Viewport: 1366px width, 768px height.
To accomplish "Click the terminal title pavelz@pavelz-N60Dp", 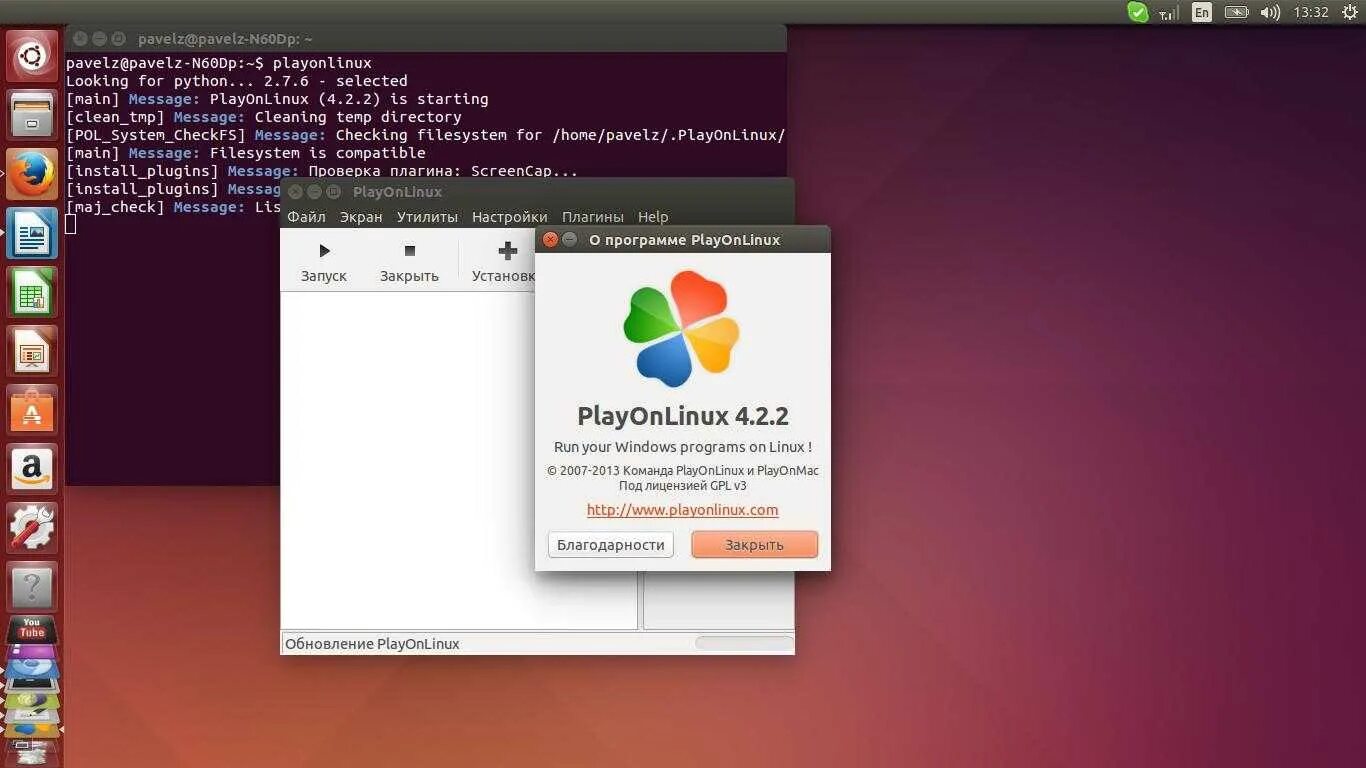I will [225, 39].
